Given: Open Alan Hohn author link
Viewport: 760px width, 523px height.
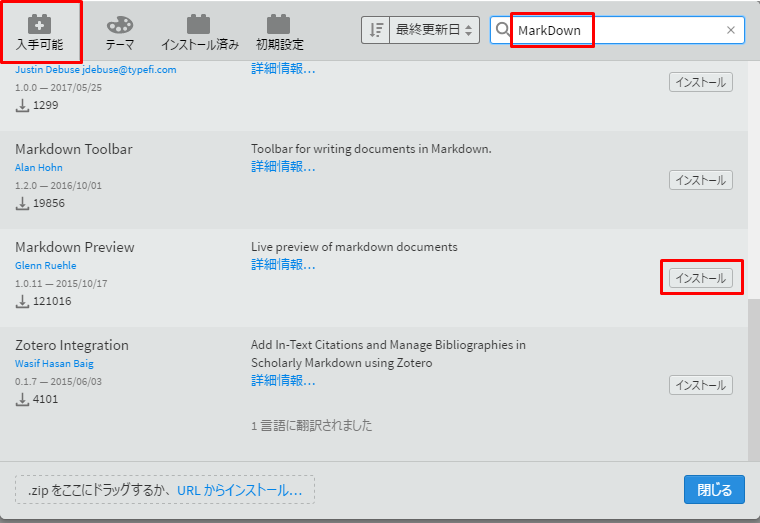Looking at the screenshot, I should coord(39,167).
